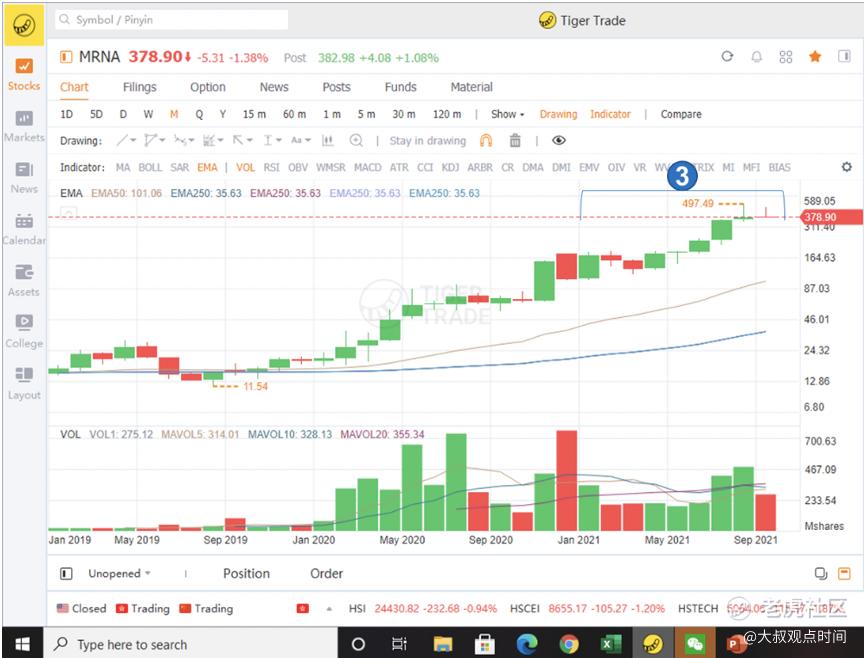Viewport: 864px width, 658px height.
Task: Disable the EMA indicator
Action: (207, 167)
